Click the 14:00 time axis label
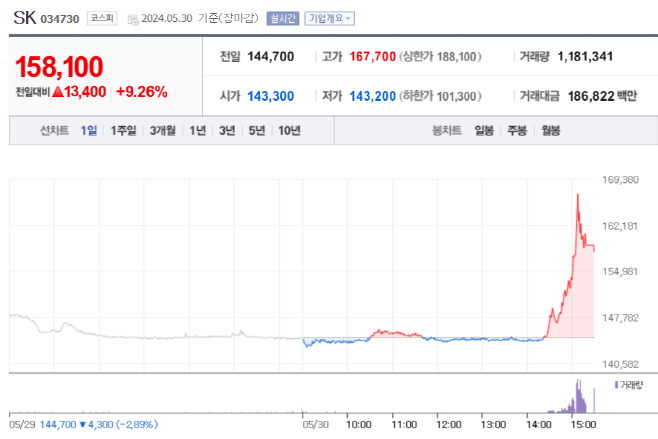Viewport: 658px width, 439px height. click(538, 425)
